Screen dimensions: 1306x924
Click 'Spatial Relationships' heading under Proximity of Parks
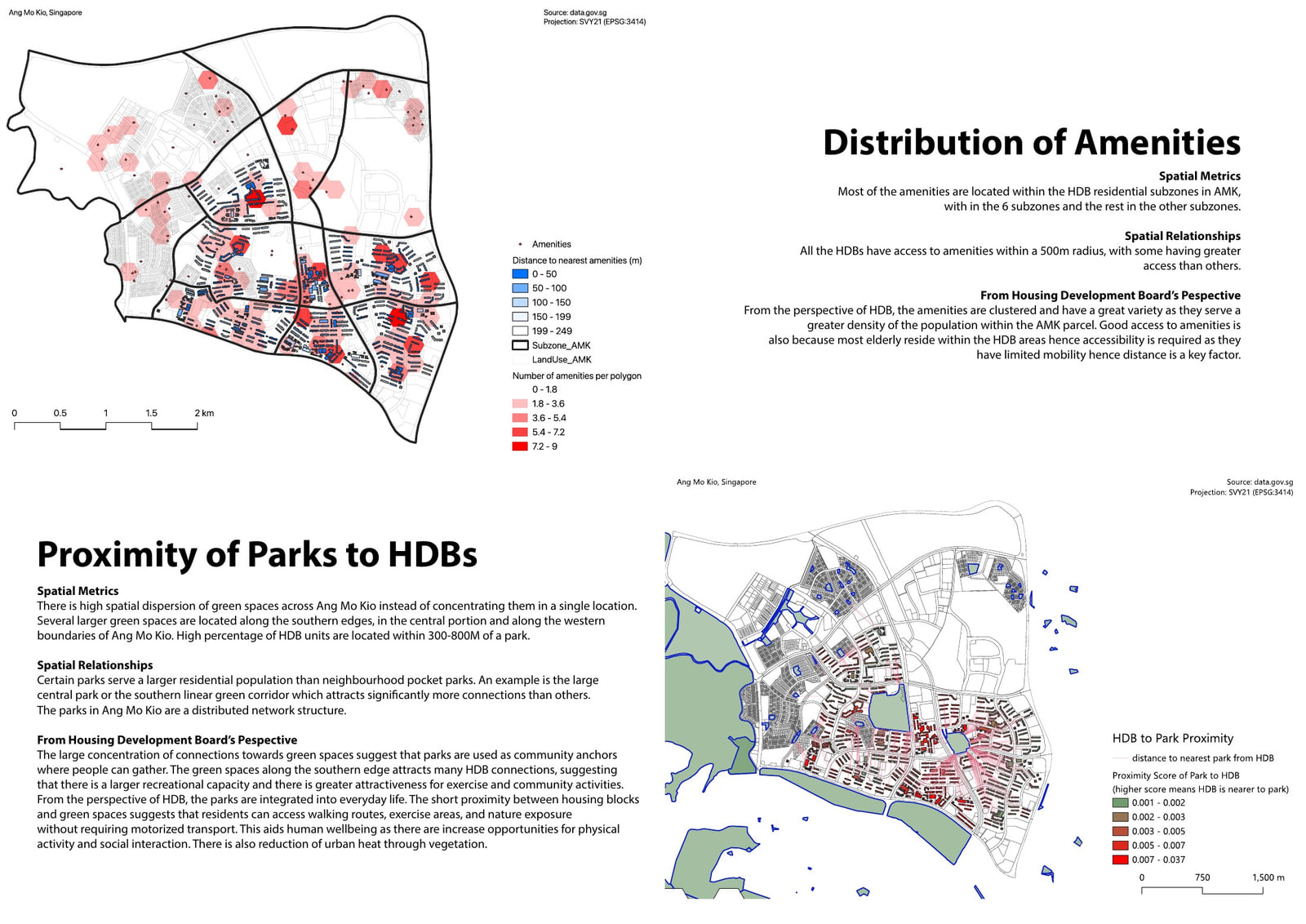point(95,665)
